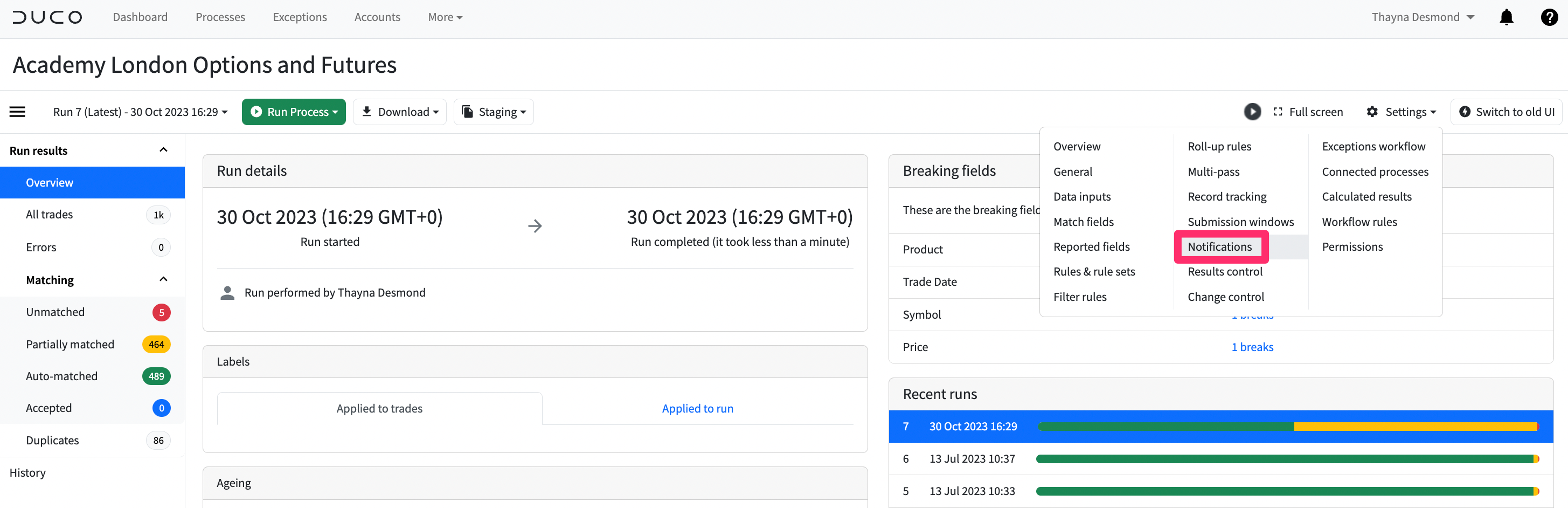The height and width of the screenshot is (508, 1568).
Task: Select Connected processes in Settings menu
Action: 1375,172
